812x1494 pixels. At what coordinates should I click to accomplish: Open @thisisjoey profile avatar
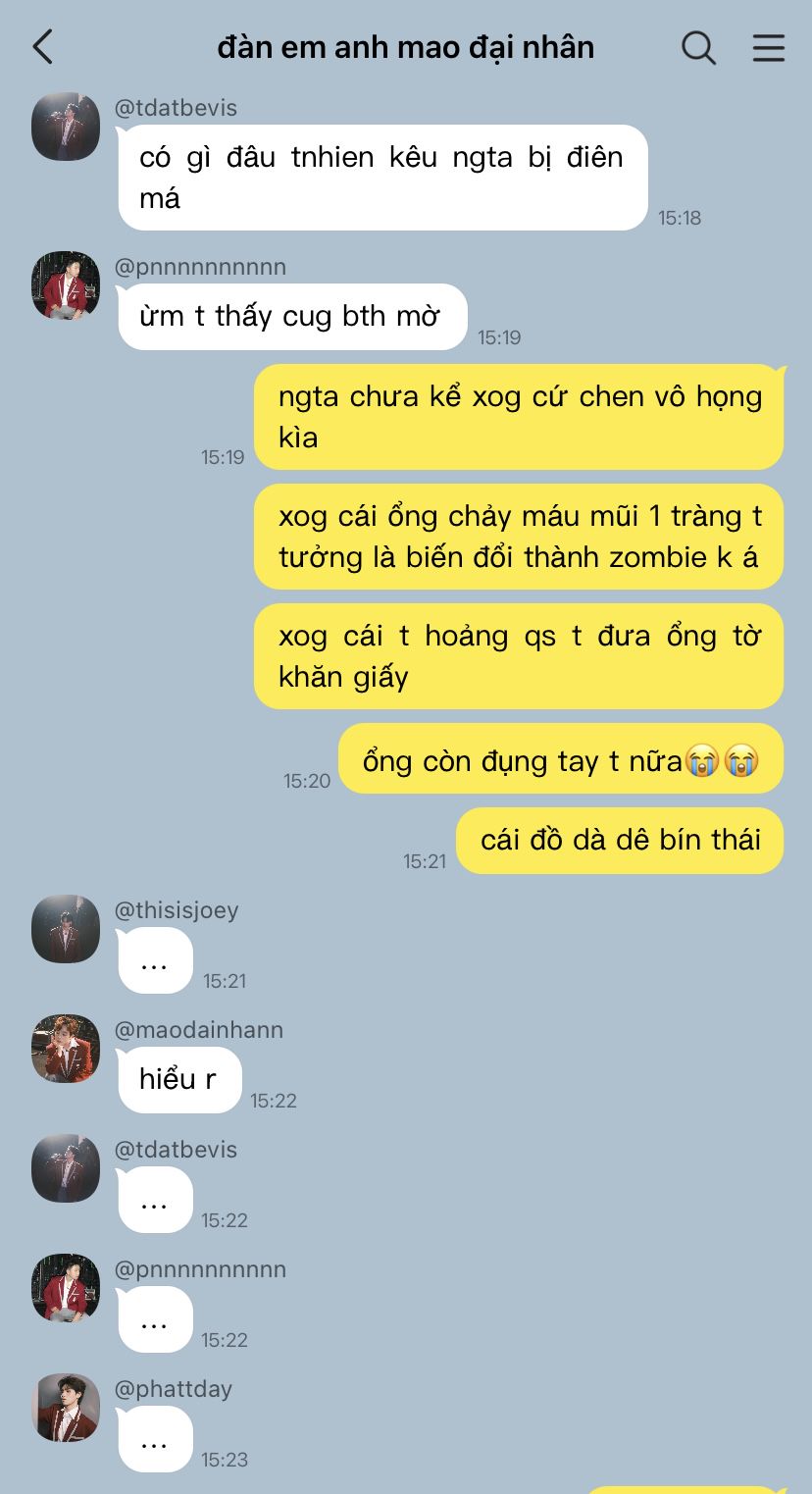66,929
